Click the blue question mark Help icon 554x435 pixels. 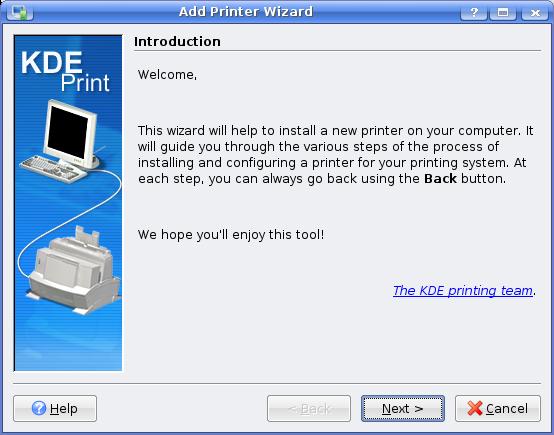[x=39, y=408]
